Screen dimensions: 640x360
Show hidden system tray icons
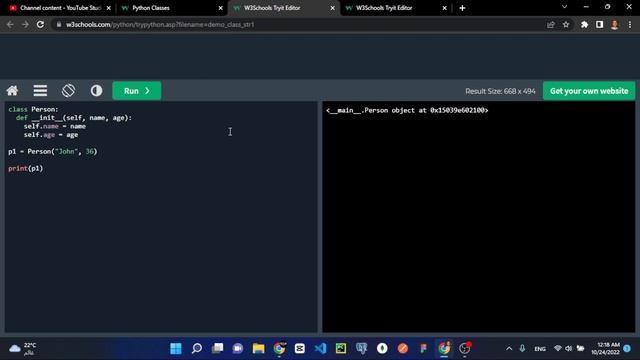pos(509,349)
